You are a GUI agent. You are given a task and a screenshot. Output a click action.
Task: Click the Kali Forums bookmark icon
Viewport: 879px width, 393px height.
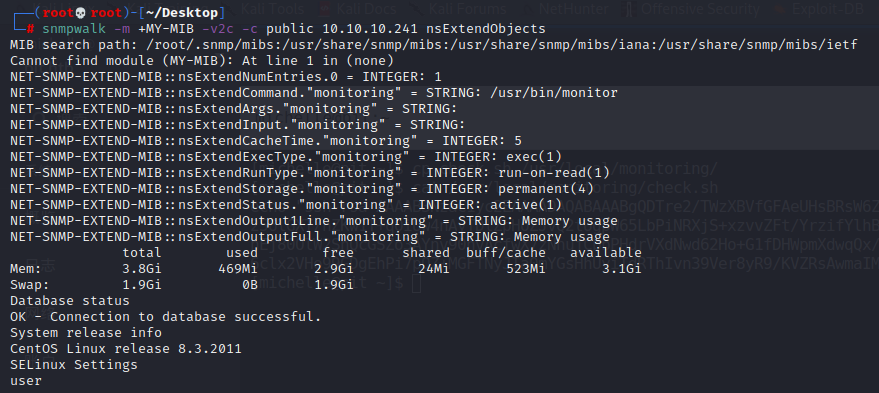pyautogui.click(x=416, y=9)
